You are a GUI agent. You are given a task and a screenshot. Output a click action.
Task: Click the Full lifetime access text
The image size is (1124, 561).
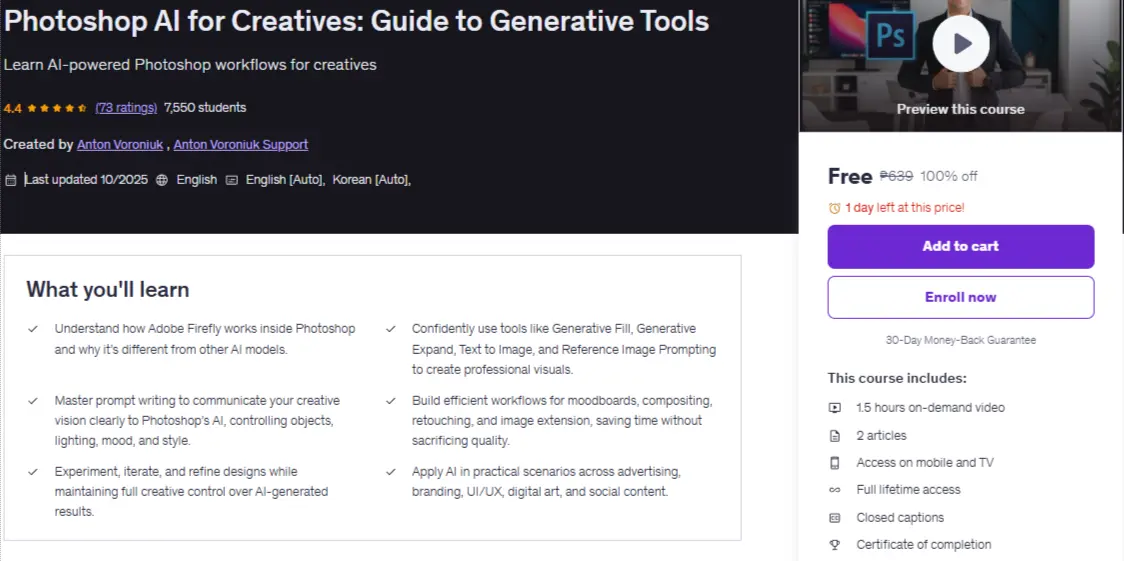[x=908, y=490]
